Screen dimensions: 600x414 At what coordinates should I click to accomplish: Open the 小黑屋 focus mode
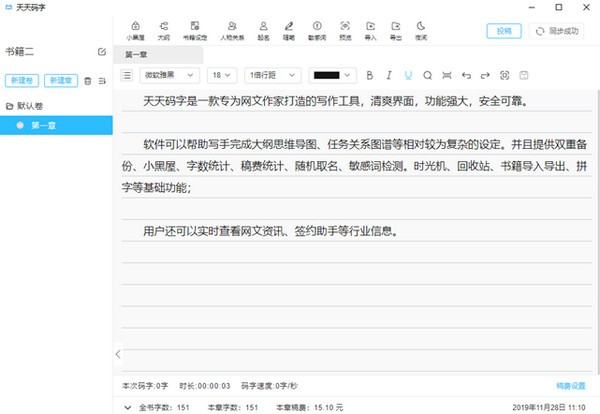tap(135, 29)
